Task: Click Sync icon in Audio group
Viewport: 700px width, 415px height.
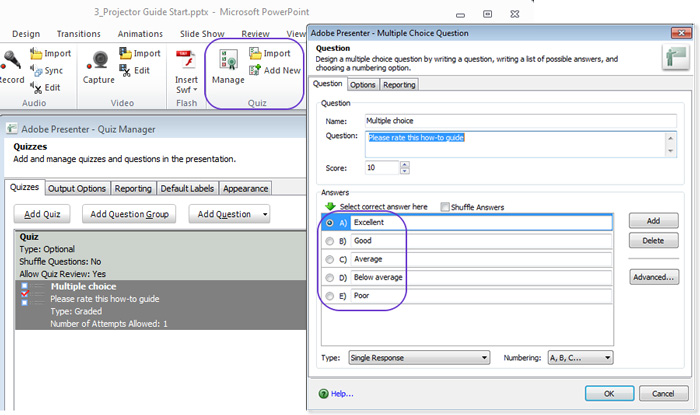Action: point(36,70)
